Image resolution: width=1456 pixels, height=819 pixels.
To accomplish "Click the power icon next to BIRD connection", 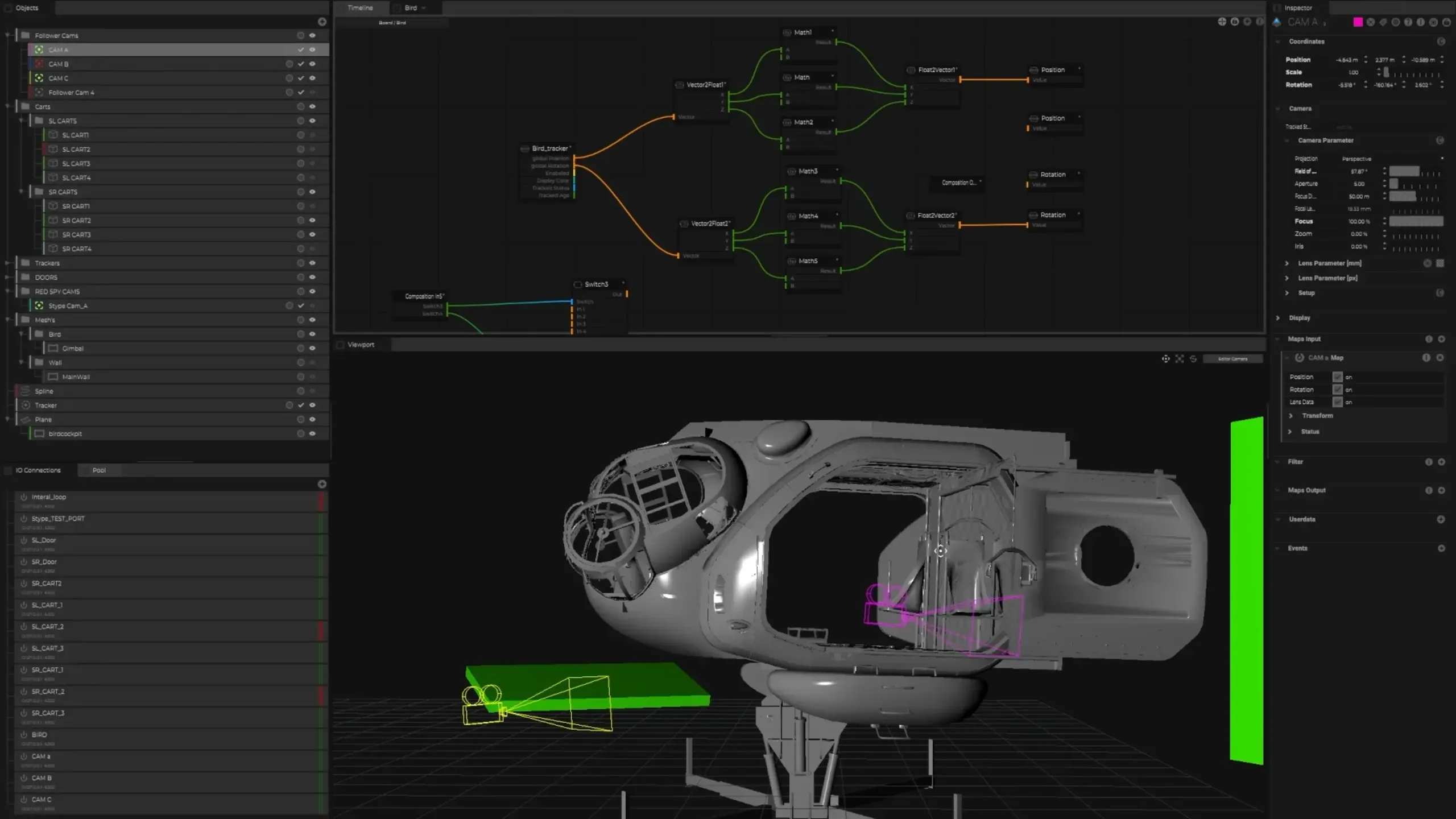I will (x=24, y=734).
